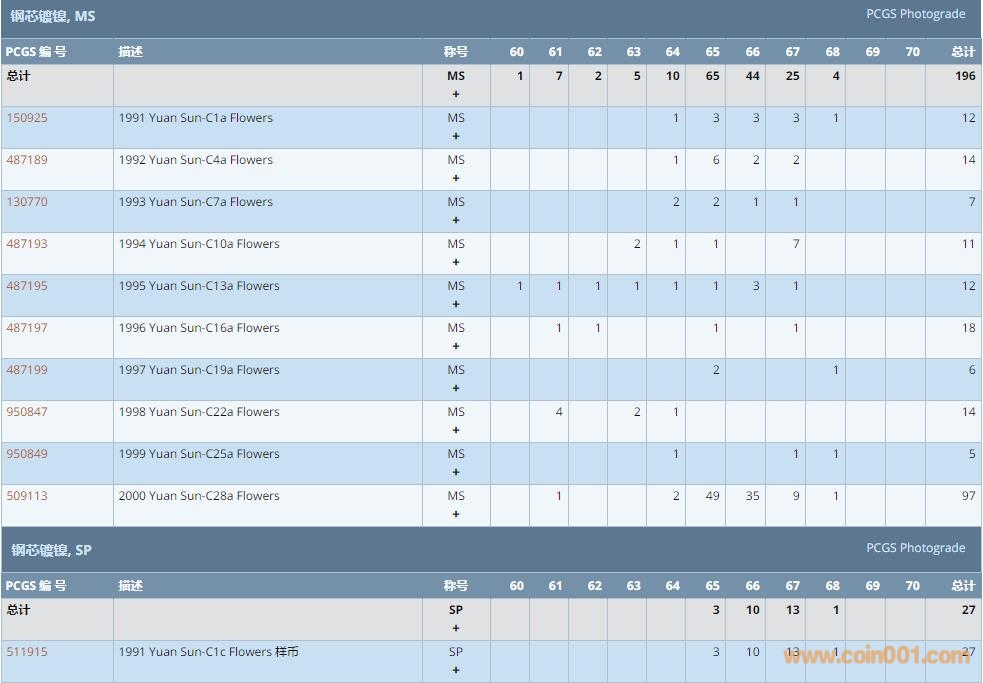This screenshot has height=683, width=983.
Task: Open PCGS number 150925 link
Action: pyautogui.click(x=27, y=118)
